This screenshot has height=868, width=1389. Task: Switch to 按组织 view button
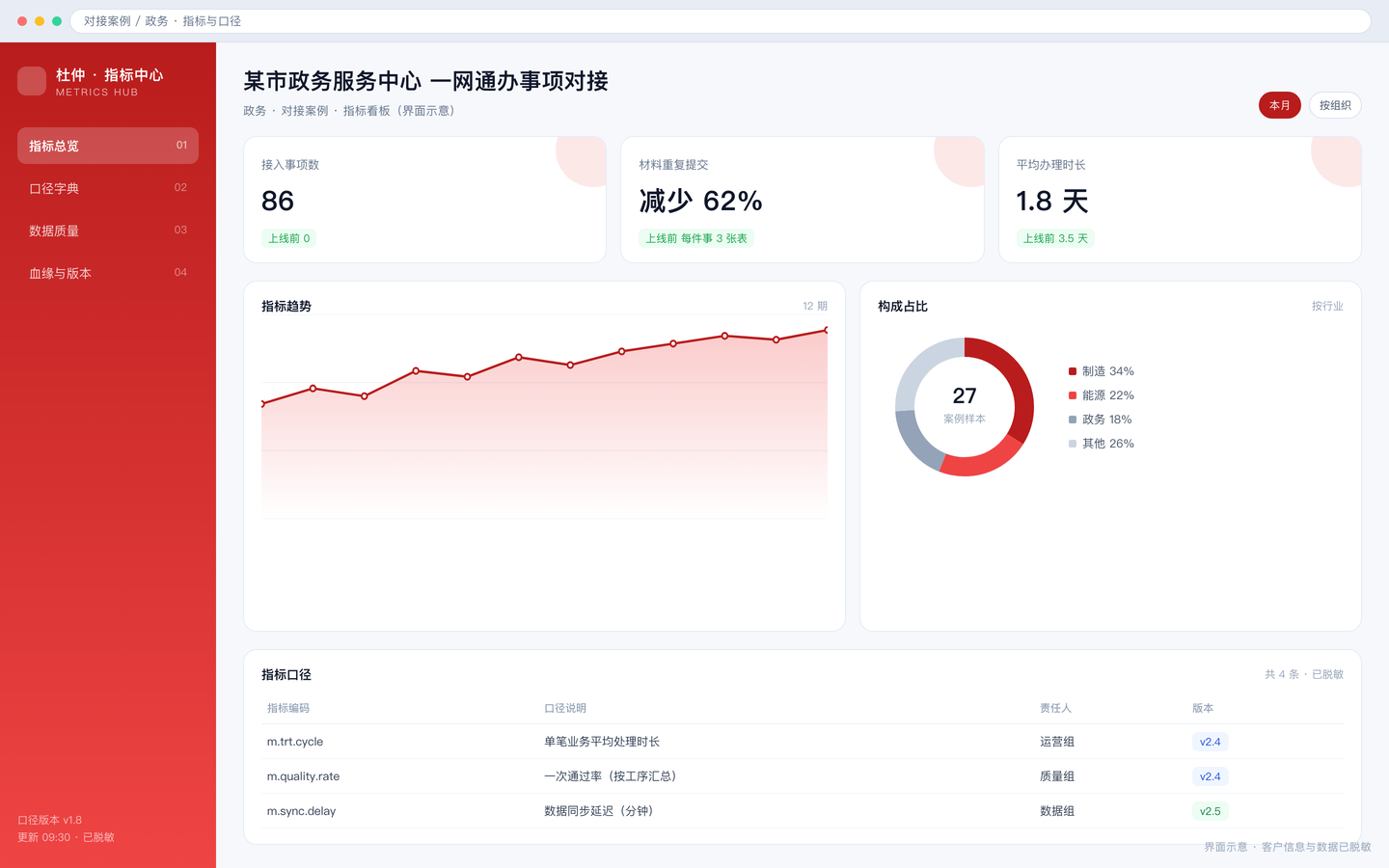pos(1335,105)
